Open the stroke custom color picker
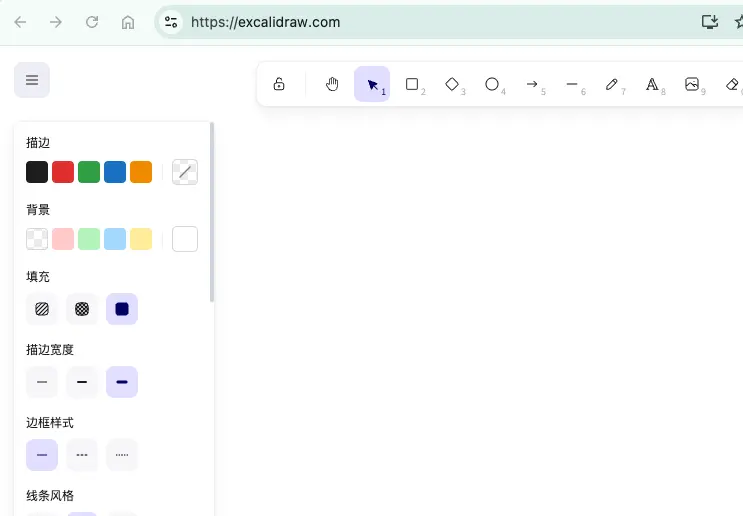743x516 pixels. tap(185, 172)
